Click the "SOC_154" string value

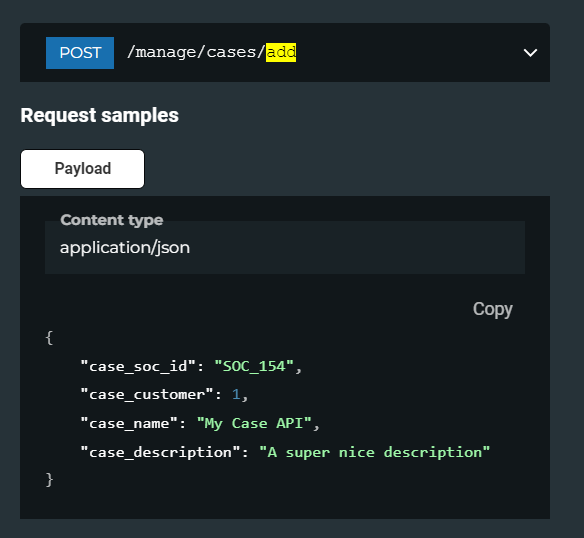[x=254, y=366]
